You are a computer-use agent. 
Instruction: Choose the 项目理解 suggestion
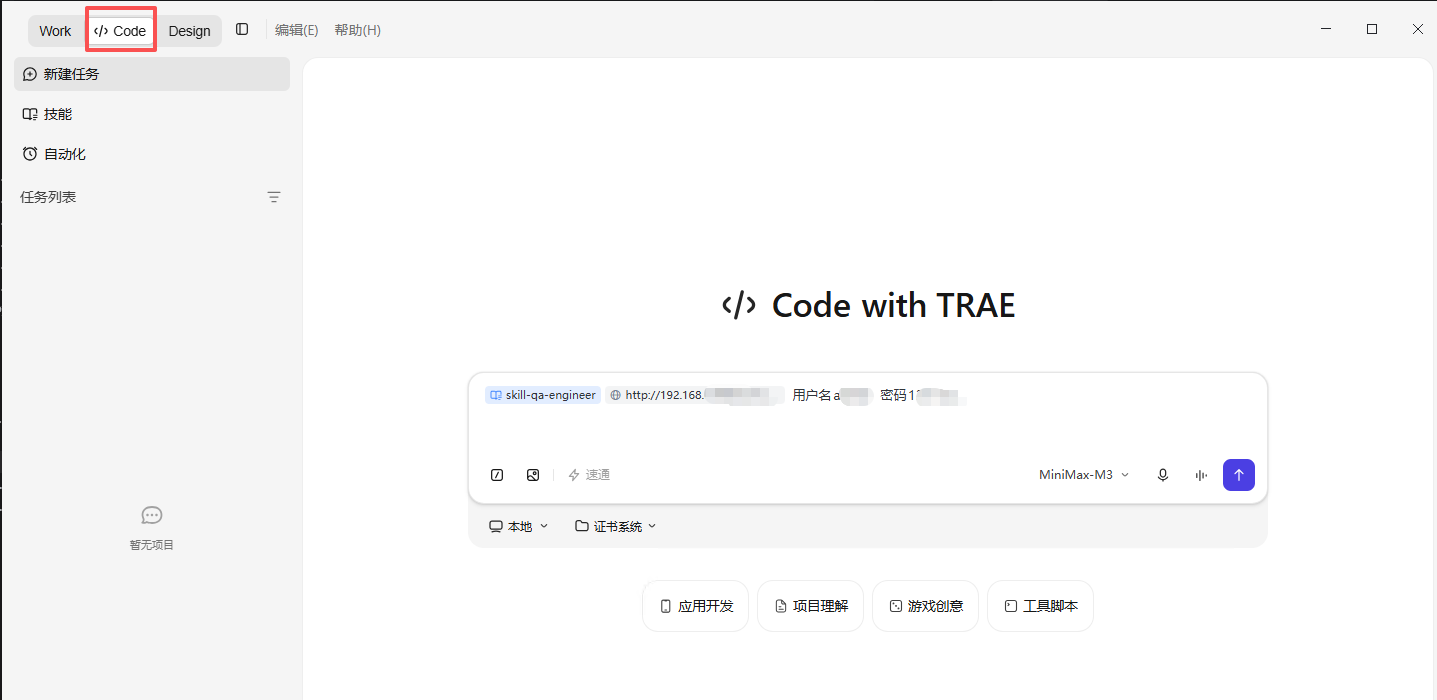click(810, 606)
